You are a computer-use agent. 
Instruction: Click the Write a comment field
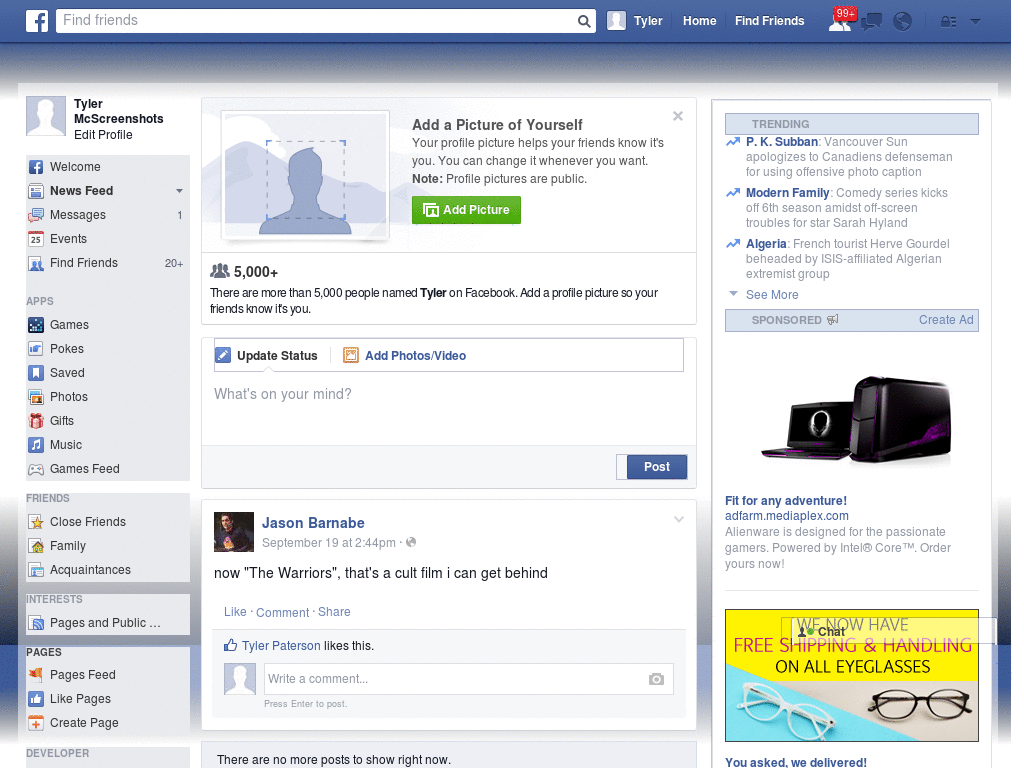pos(468,679)
